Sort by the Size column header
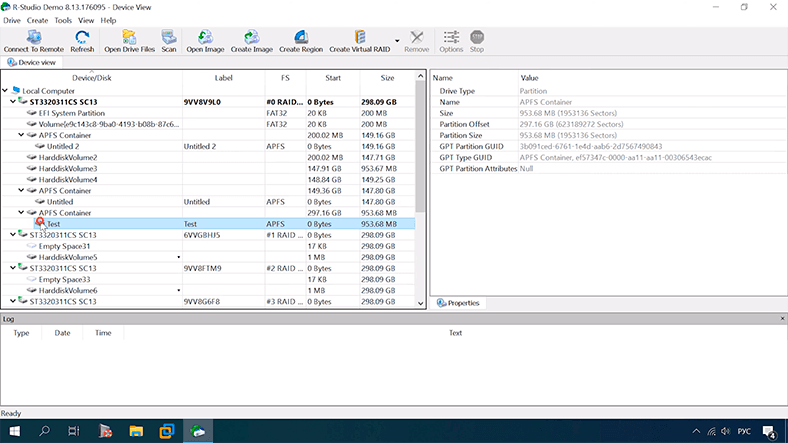 [386, 78]
